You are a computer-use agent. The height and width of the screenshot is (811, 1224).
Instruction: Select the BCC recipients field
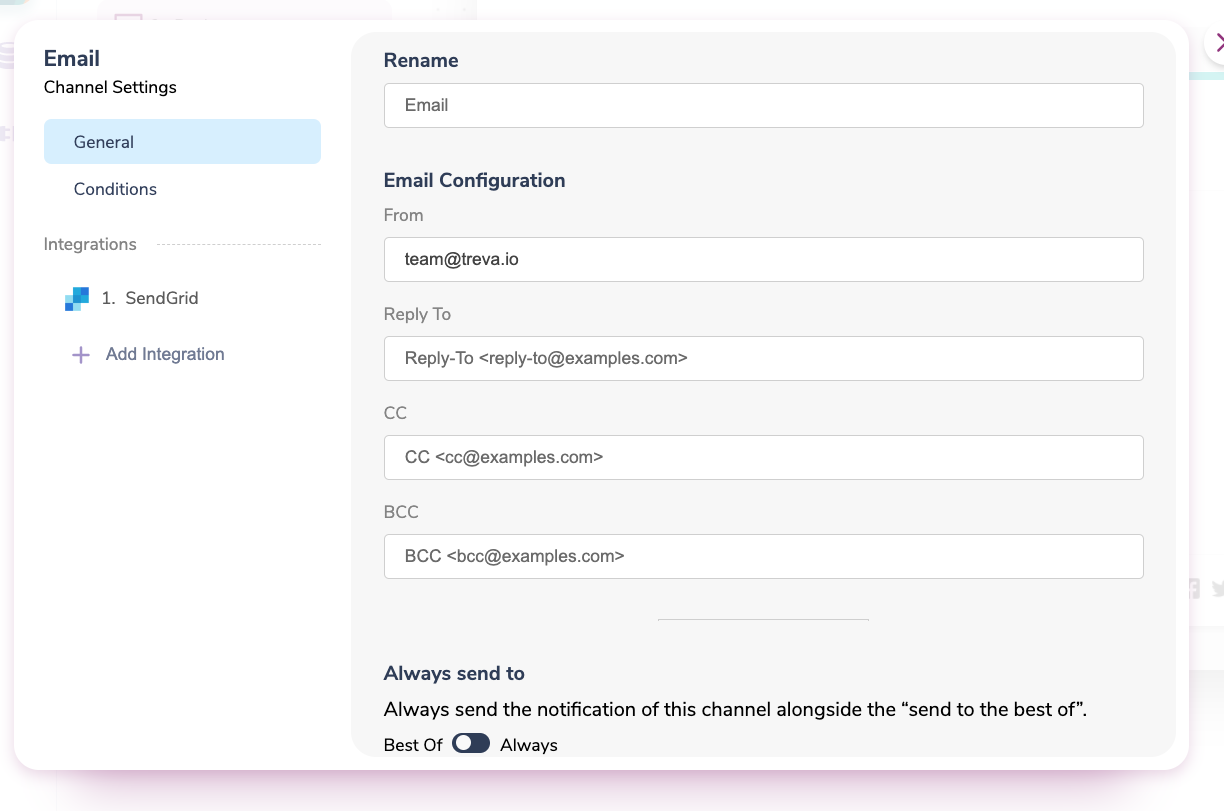763,556
